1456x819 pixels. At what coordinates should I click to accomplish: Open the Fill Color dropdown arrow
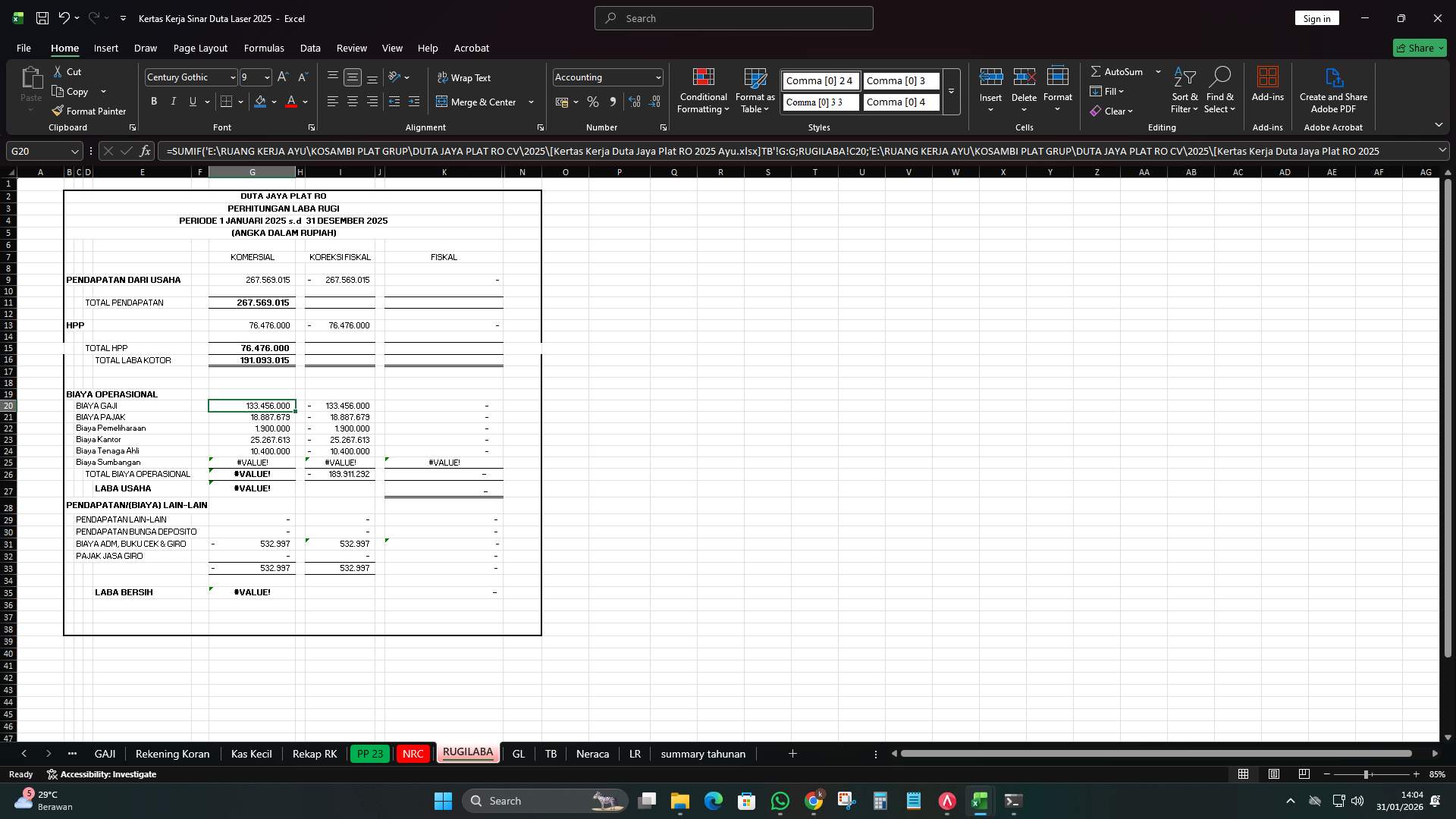pos(275,101)
